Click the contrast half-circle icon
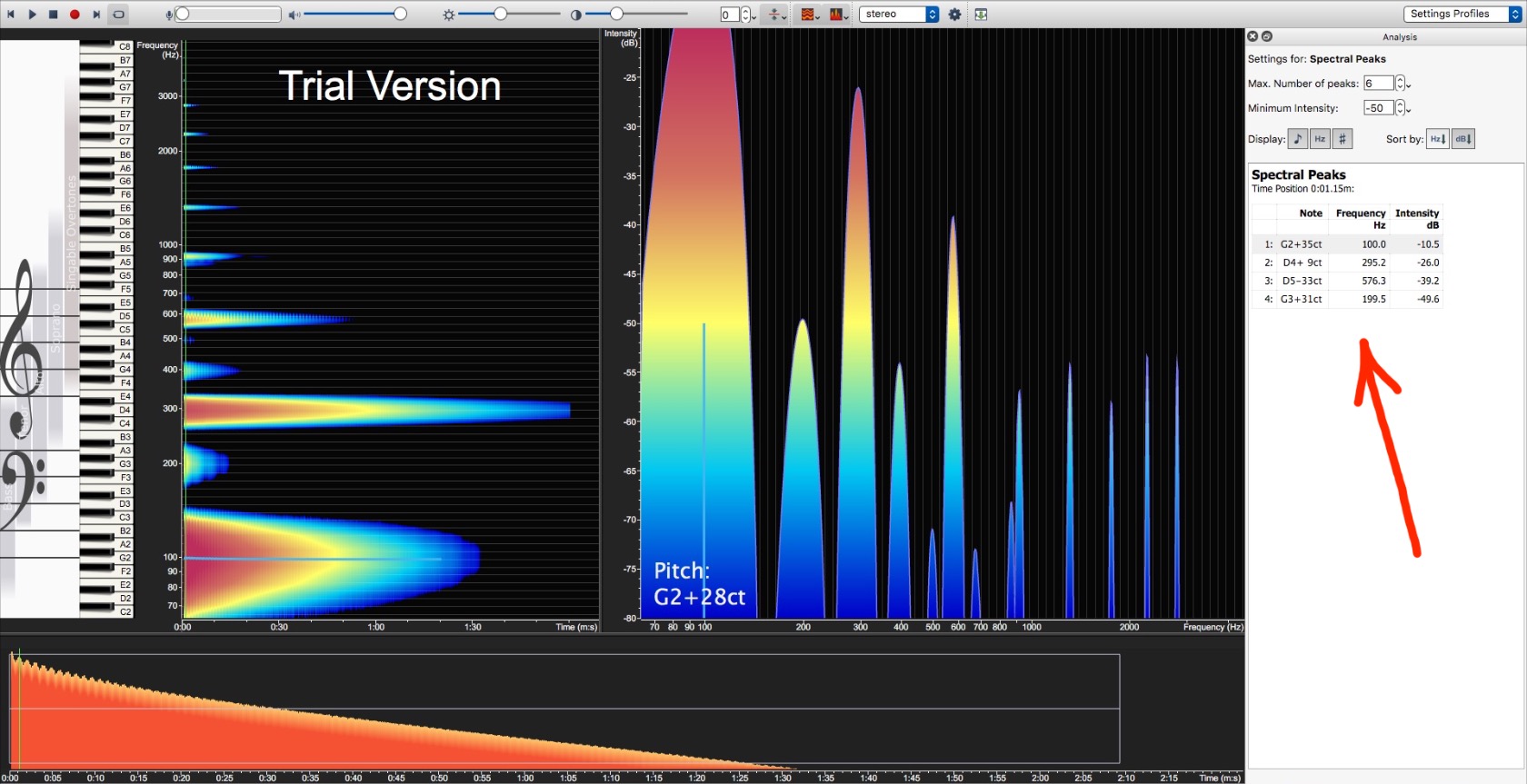 pyautogui.click(x=575, y=15)
